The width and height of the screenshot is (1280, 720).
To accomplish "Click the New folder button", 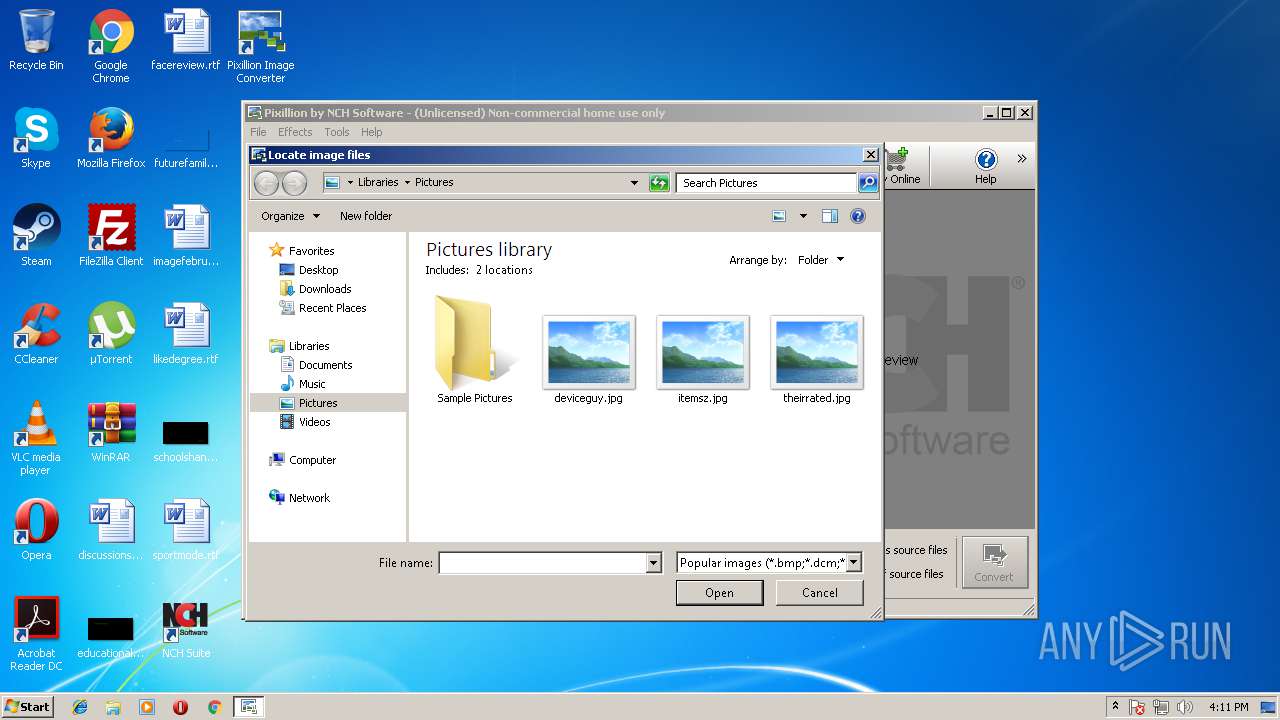I will (x=366, y=216).
